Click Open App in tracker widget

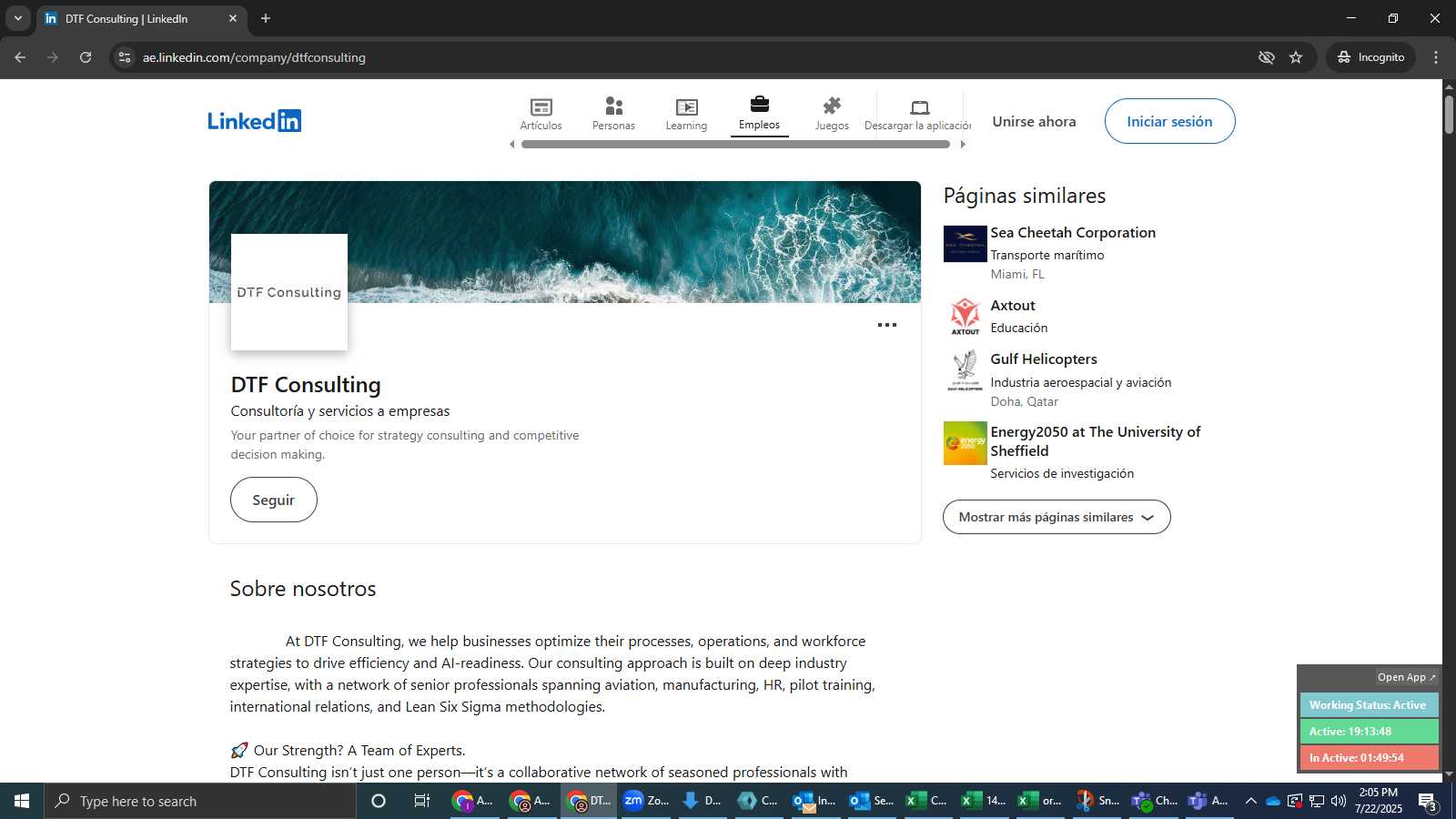[1406, 677]
